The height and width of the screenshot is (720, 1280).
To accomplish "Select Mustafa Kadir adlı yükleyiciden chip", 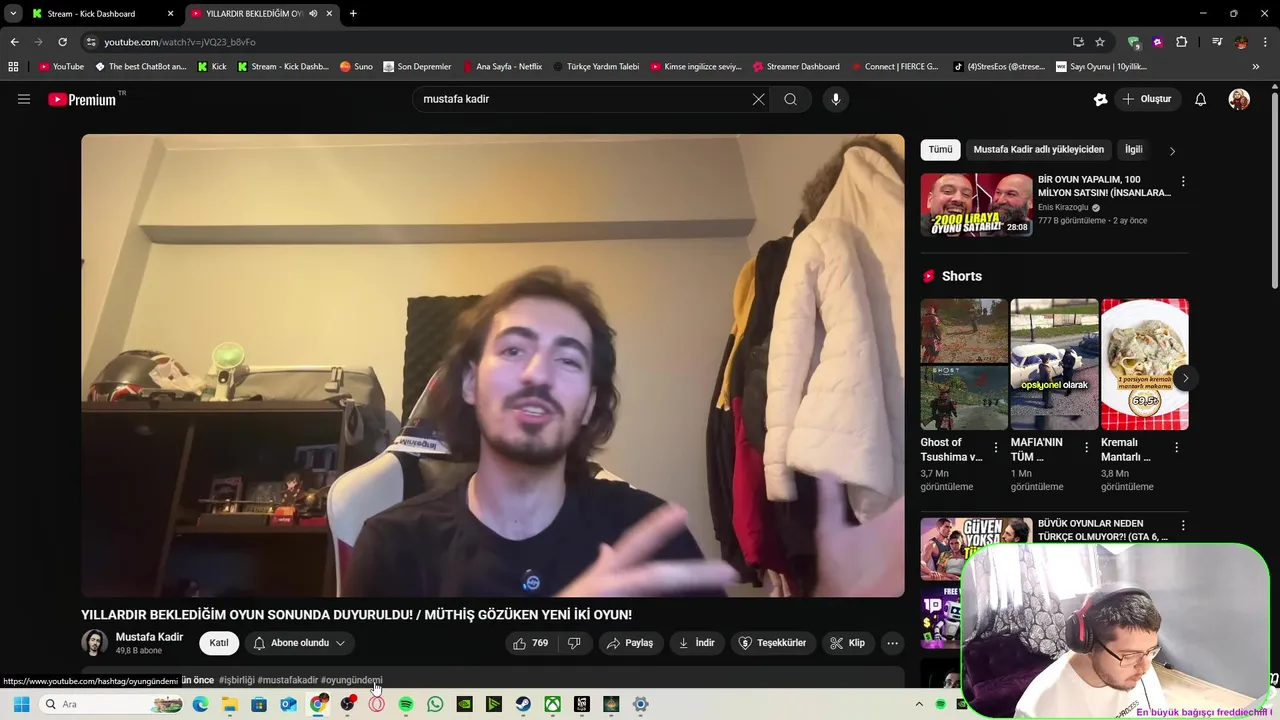I will pyautogui.click(x=1038, y=150).
